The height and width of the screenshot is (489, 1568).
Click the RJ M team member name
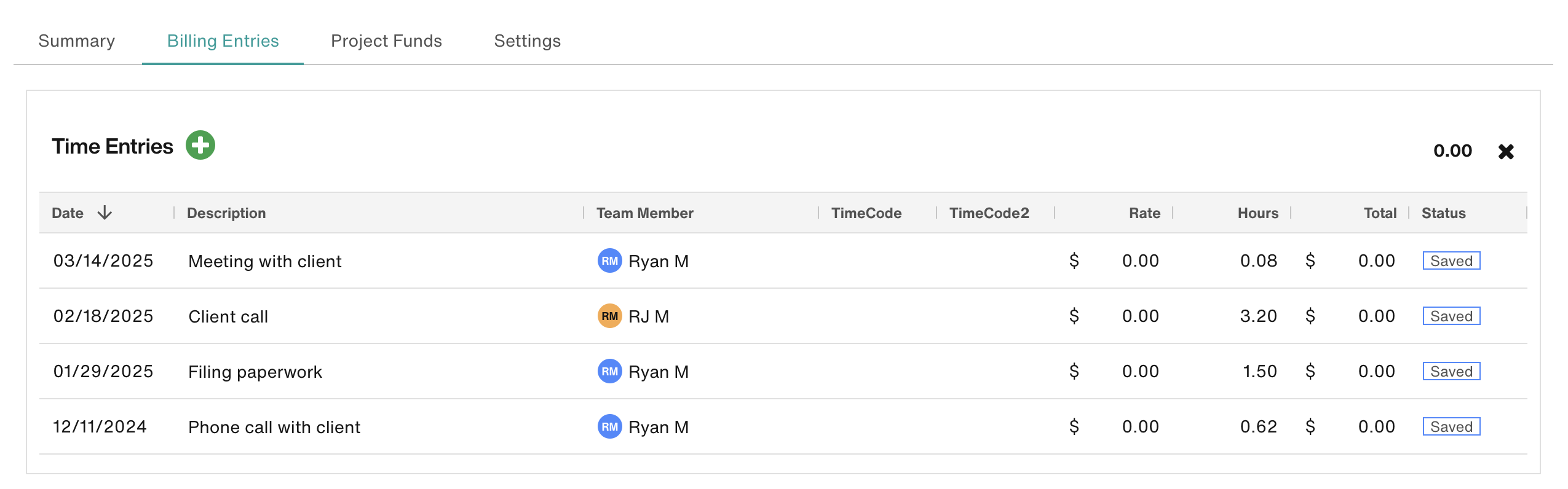(x=649, y=316)
